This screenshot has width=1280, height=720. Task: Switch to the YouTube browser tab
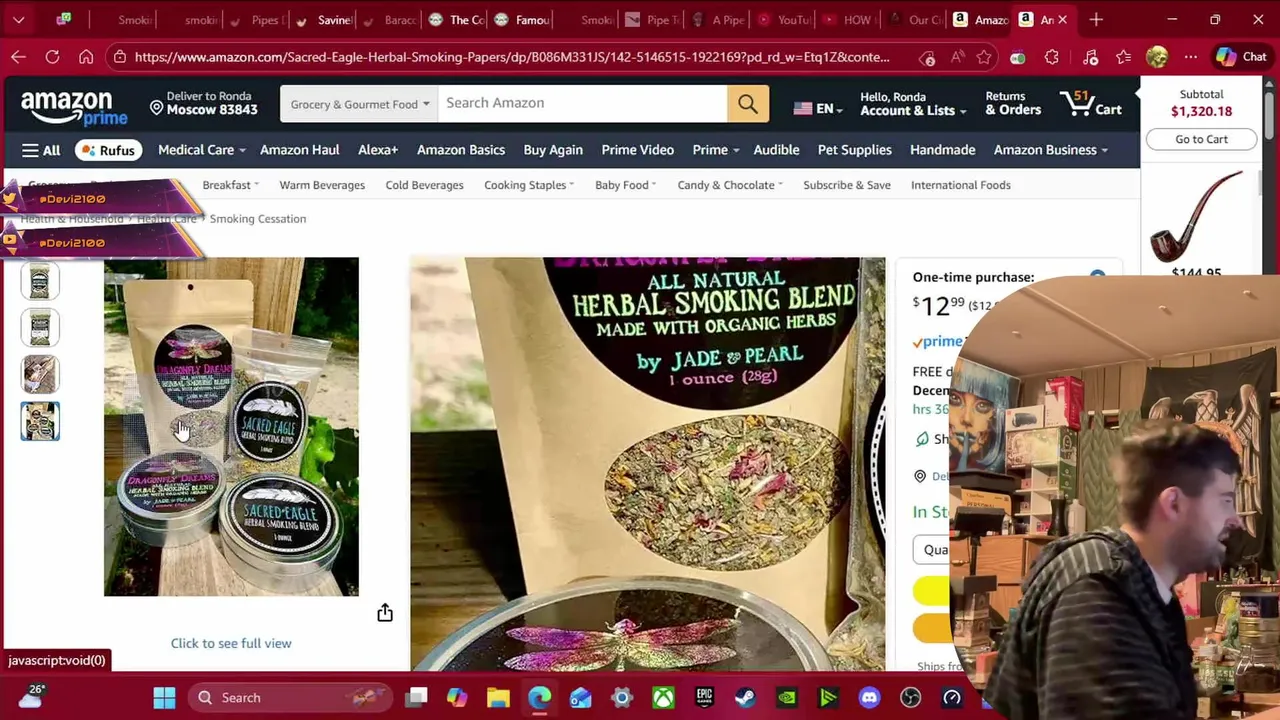click(784, 20)
